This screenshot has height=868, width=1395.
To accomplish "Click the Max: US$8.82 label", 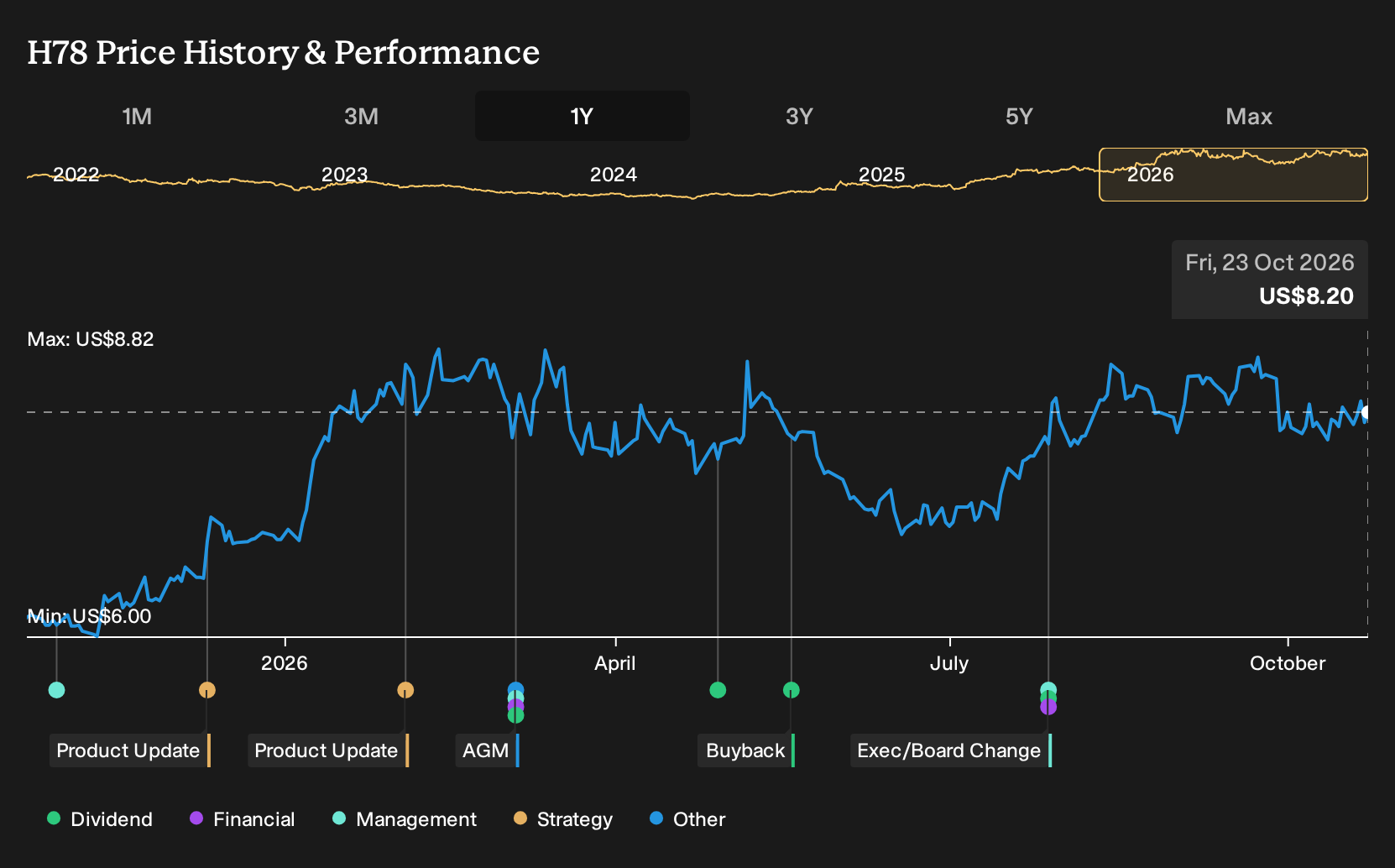I will 91,339.
